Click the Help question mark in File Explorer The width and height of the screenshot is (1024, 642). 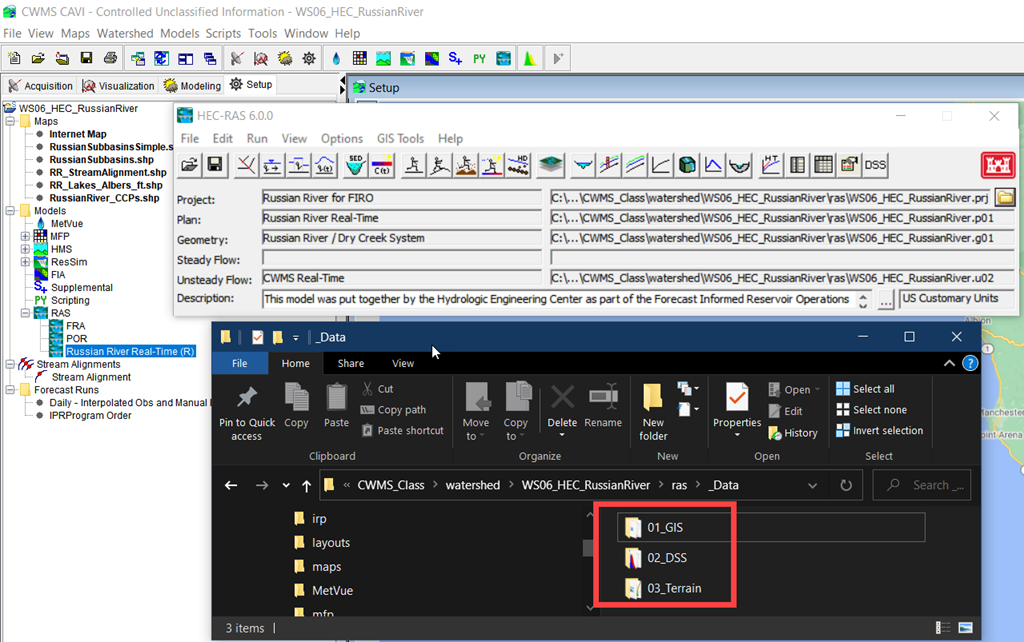click(970, 363)
